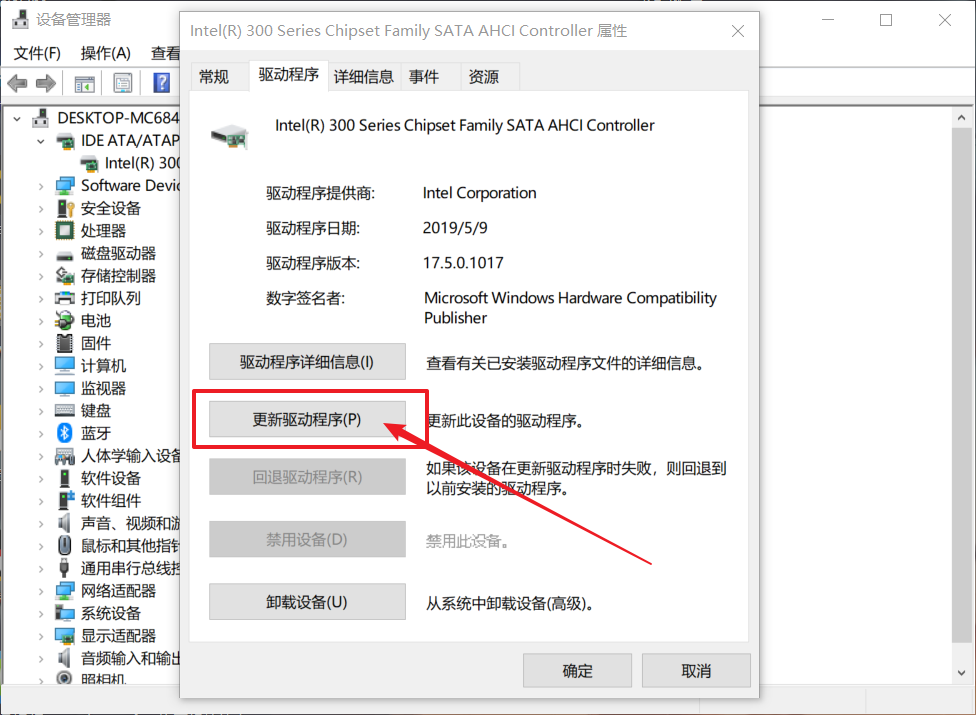976x715 pixels.
Task: Click the disk drive icon next to 磁盘驱动器
Action: click(x=65, y=255)
